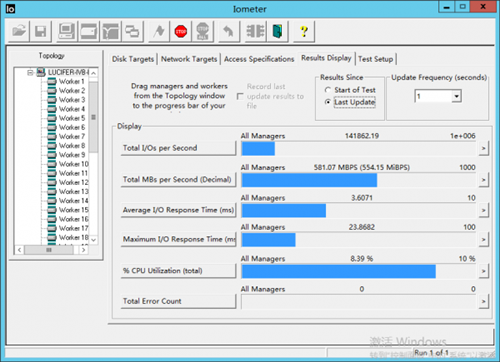The height and width of the screenshot is (362, 500).
Task: Click the Topology horizontal scrollbar thumb
Action: click(49, 250)
